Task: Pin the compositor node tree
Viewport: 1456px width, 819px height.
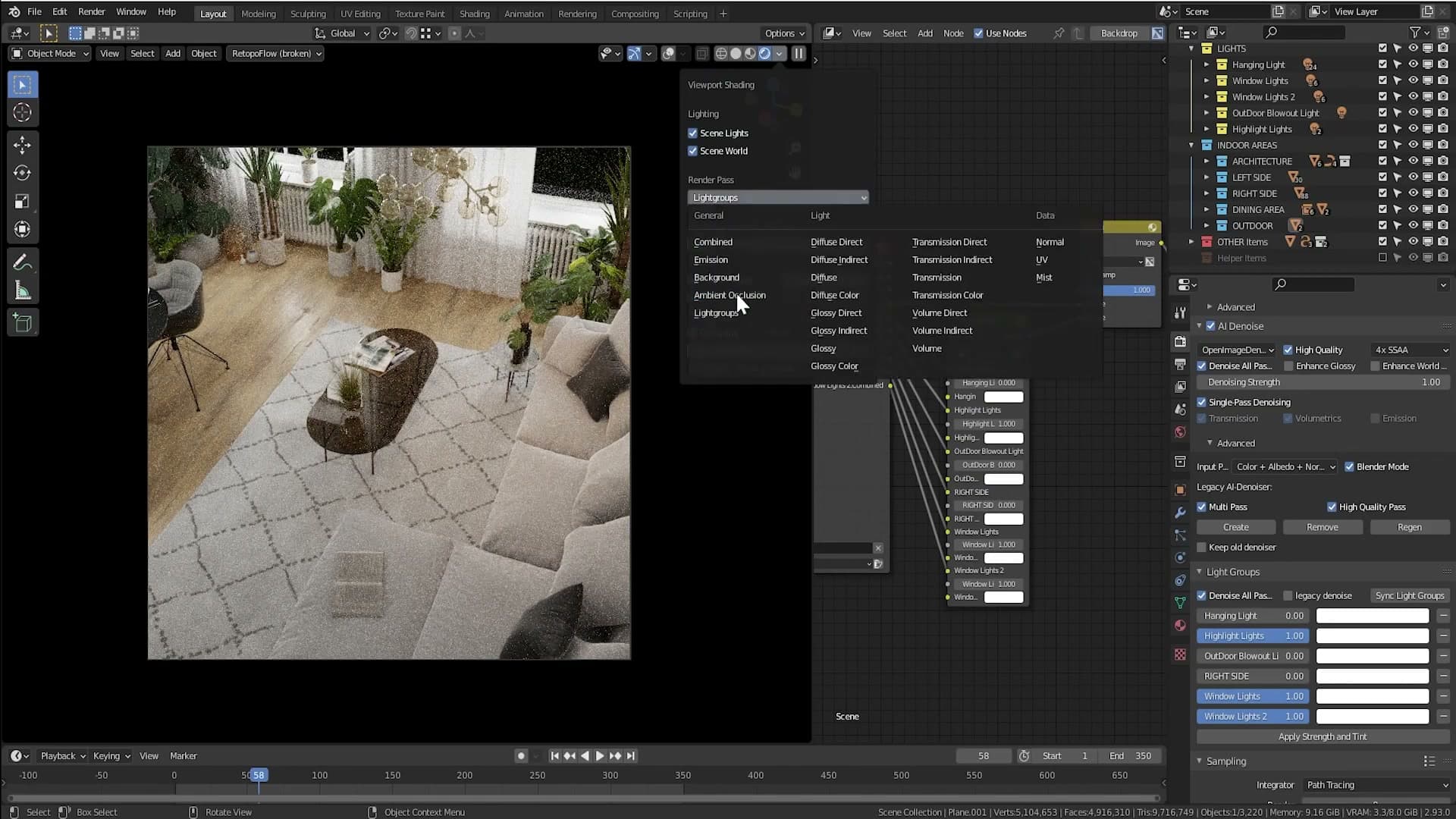Action: coord(1059,33)
